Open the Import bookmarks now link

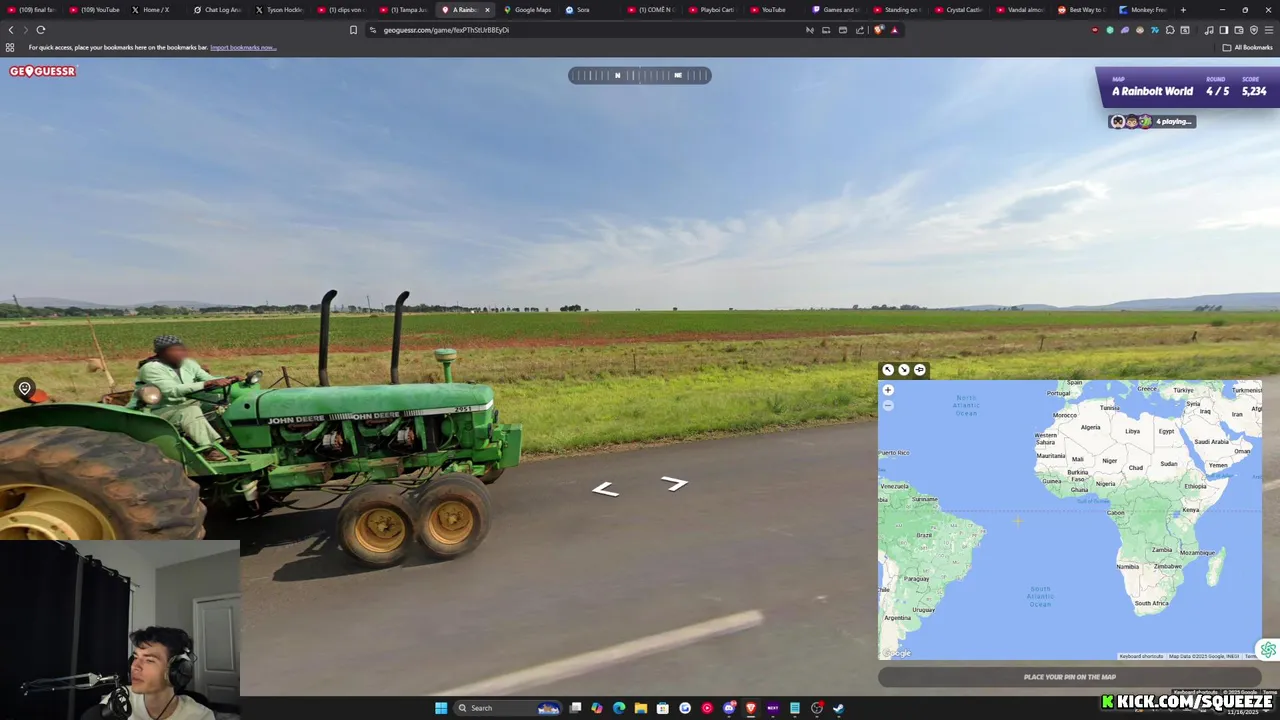243,47
